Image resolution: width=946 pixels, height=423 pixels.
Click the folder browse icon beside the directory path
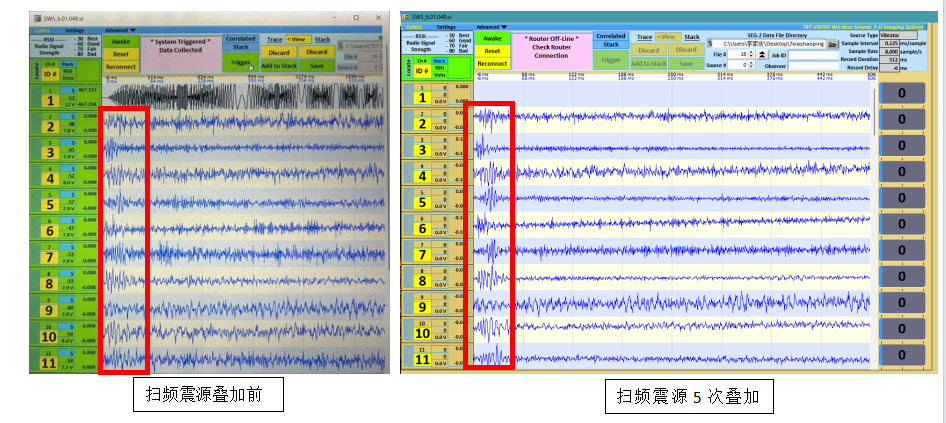[x=833, y=45]
